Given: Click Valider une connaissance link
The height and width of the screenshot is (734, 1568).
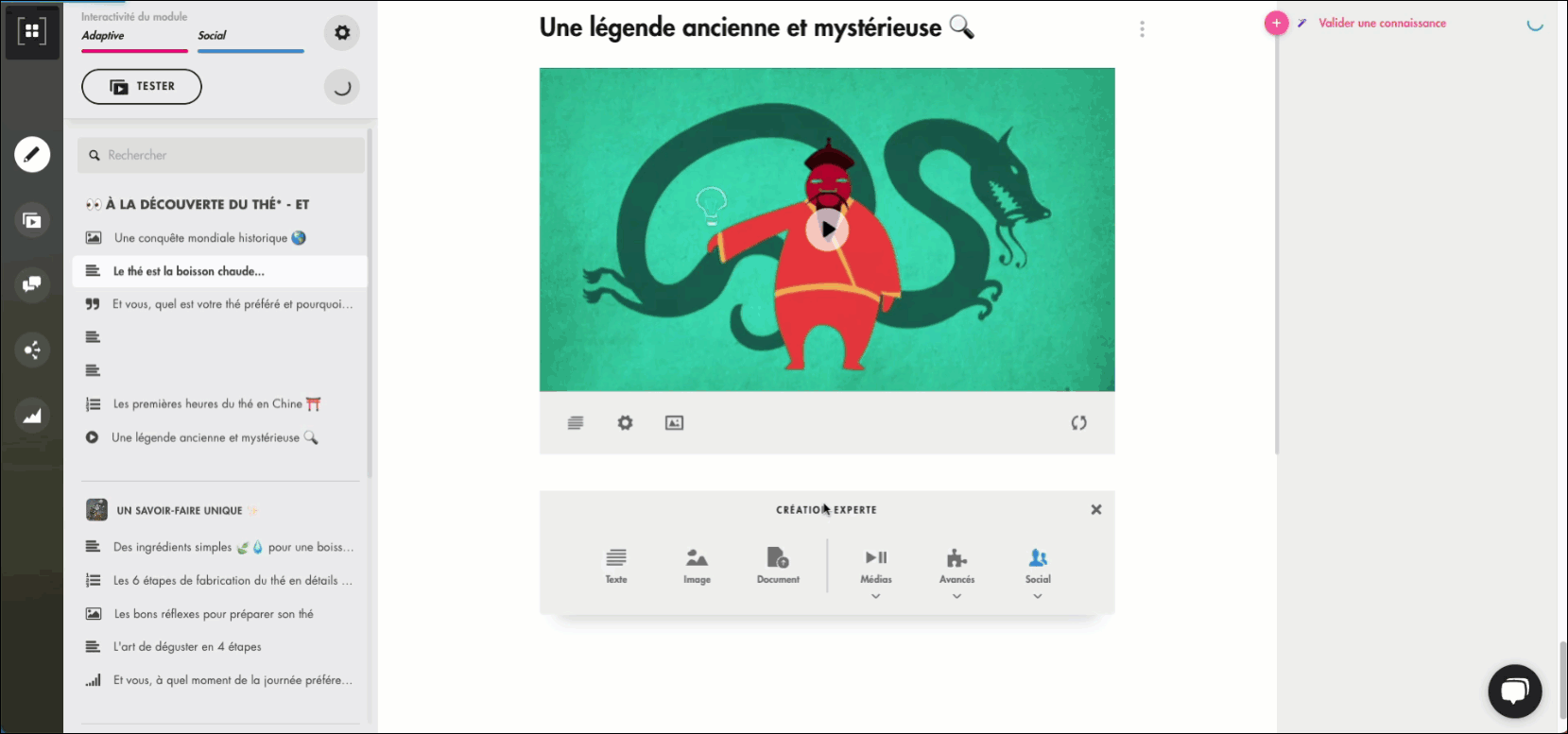Looking at the screenshot, I should point(1382,24).
